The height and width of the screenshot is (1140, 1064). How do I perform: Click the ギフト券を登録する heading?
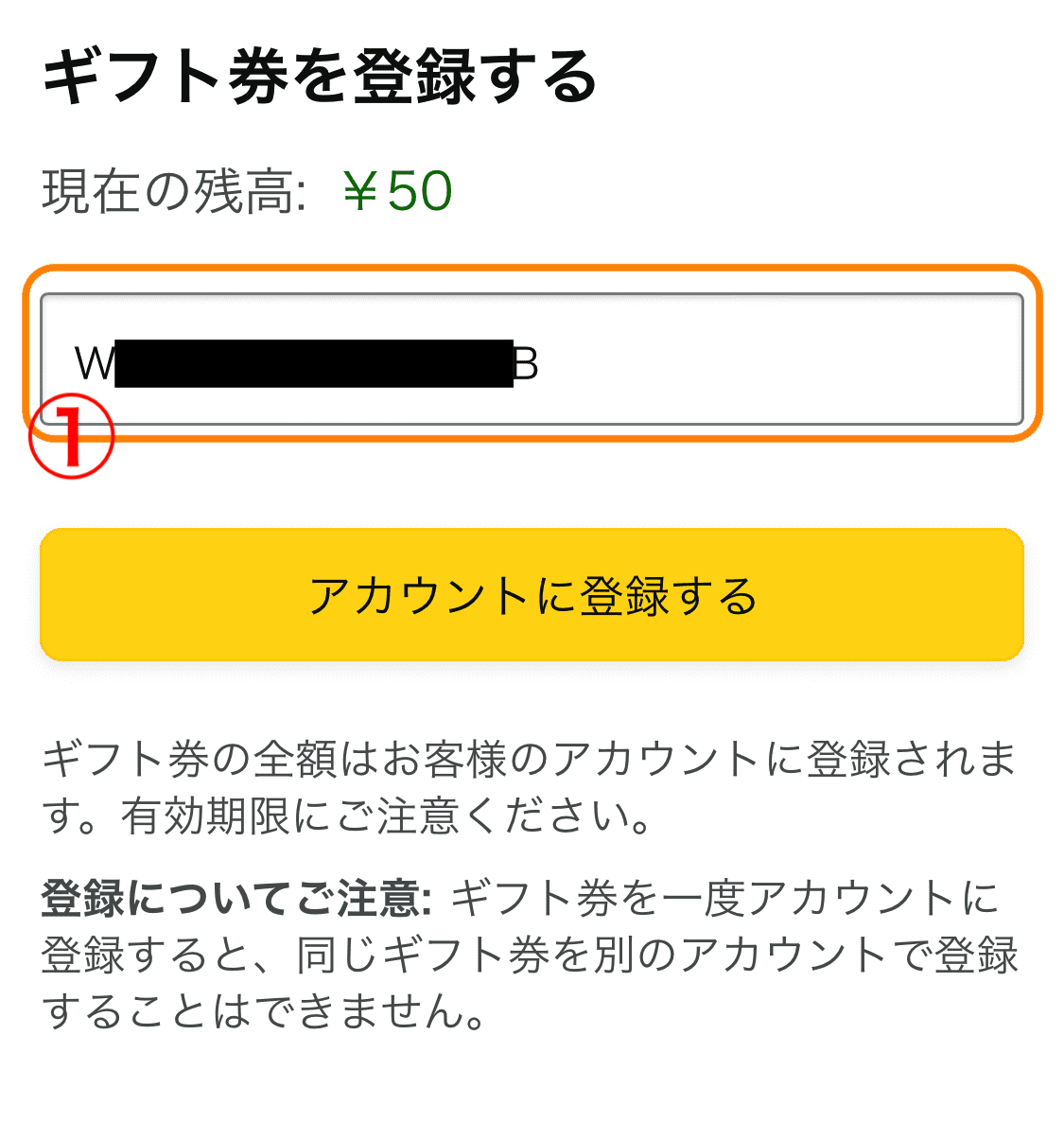tap(320, 77)
